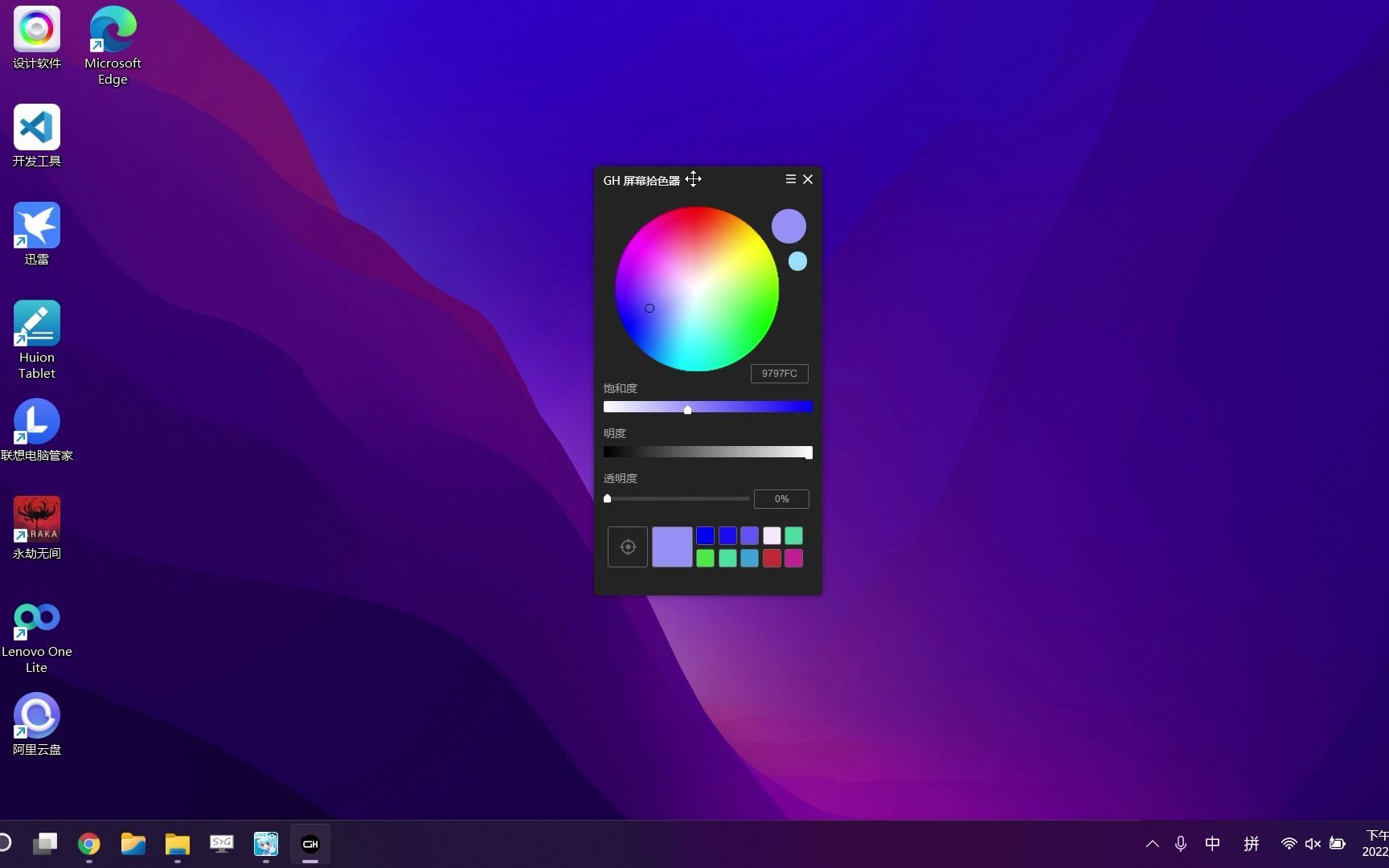Choose the pure blue swatch in first row
1389x868 pixels.
click(705, 535)
